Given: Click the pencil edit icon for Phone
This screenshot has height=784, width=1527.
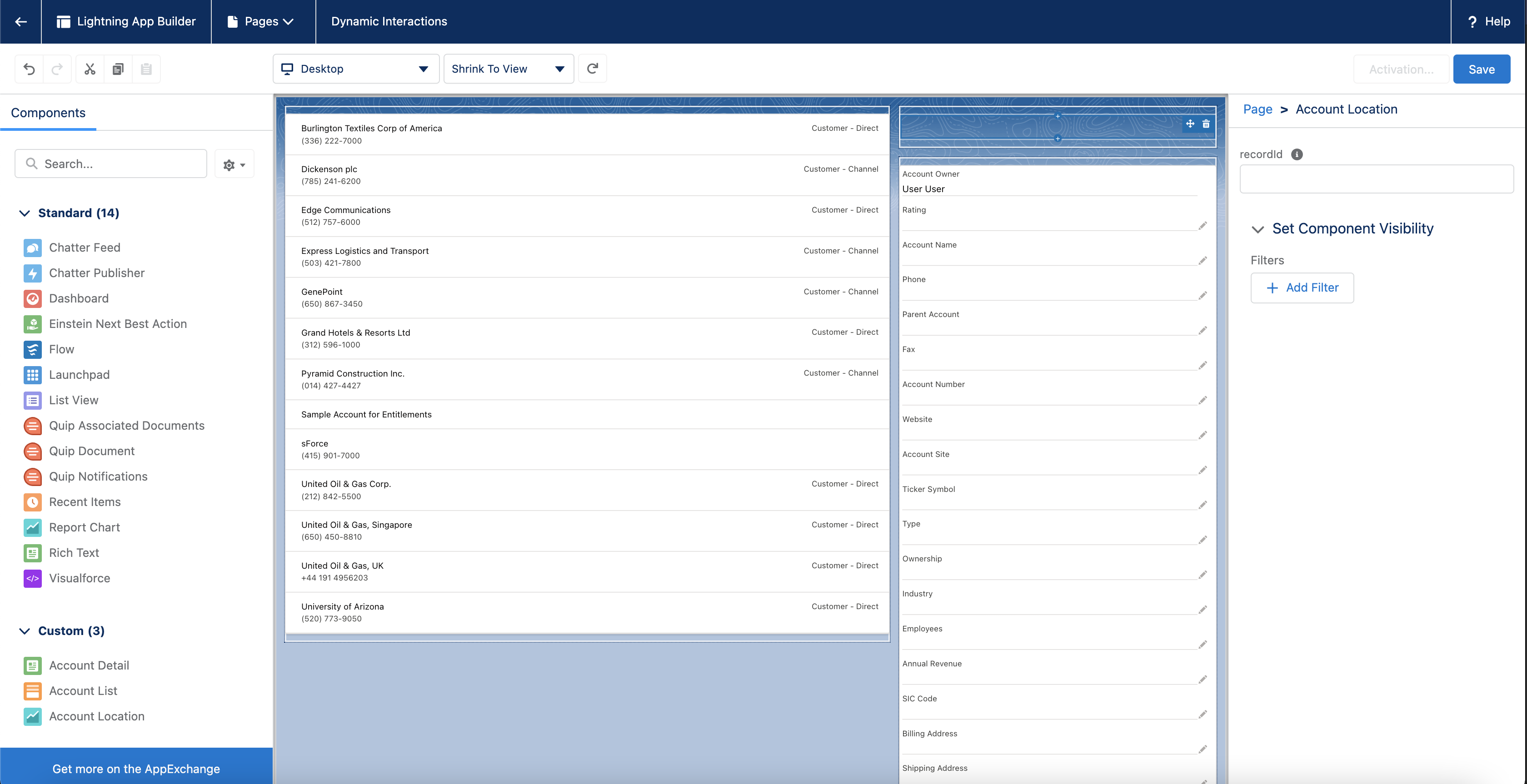Looking at the screenshot, I should tap(1203, 296).
